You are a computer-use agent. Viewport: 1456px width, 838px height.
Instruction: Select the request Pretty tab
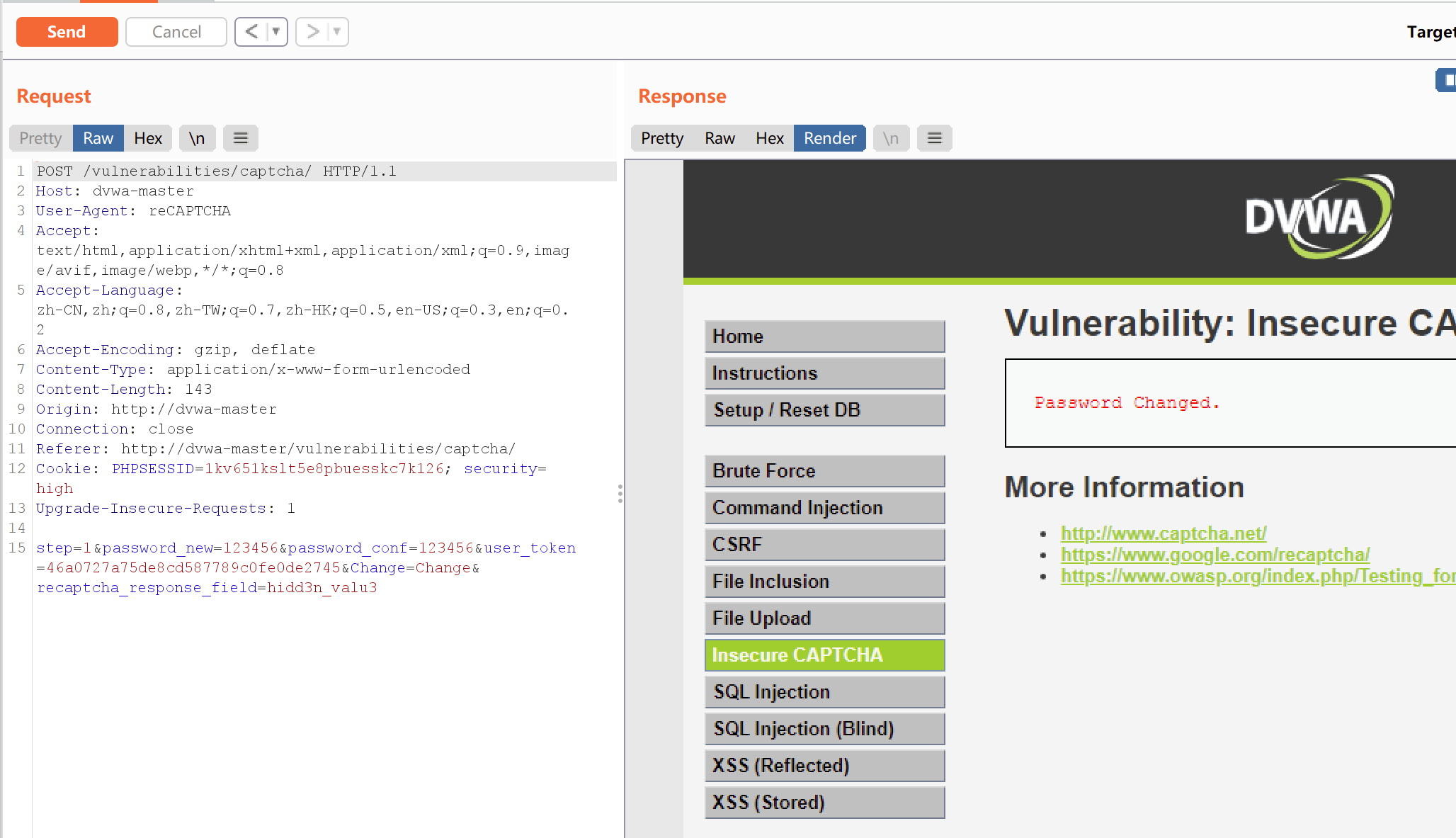(x=40, y=138)
